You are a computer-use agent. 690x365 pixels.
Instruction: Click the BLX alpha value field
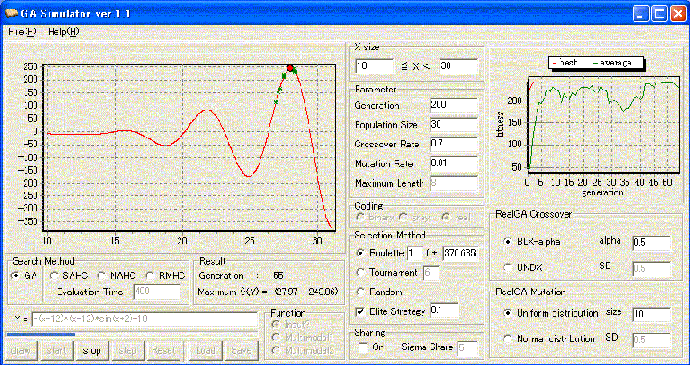(651, 243)
